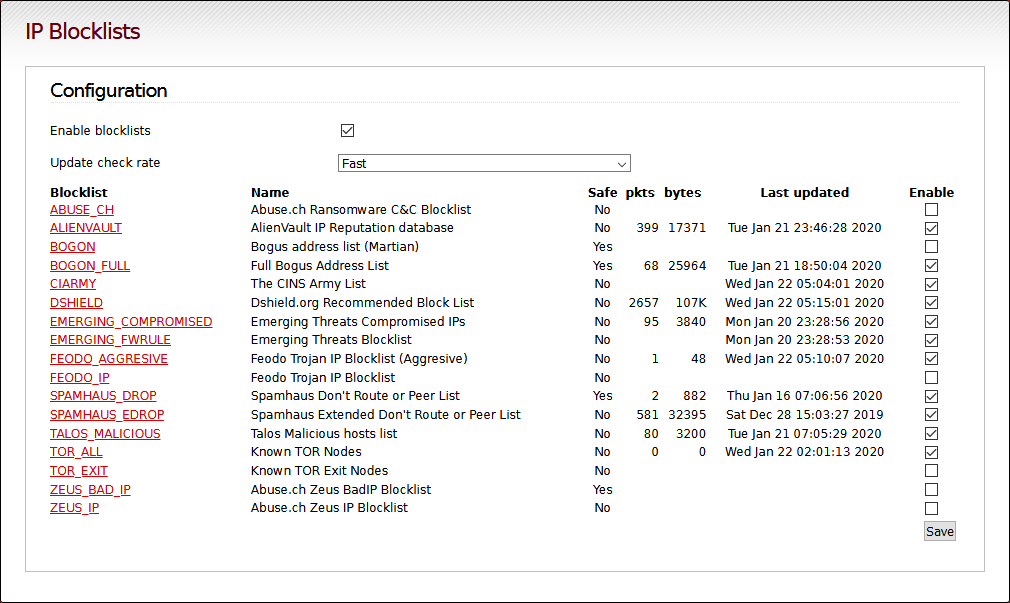Open the SPAMHAUS_DROP link

(x=104, y=396)
